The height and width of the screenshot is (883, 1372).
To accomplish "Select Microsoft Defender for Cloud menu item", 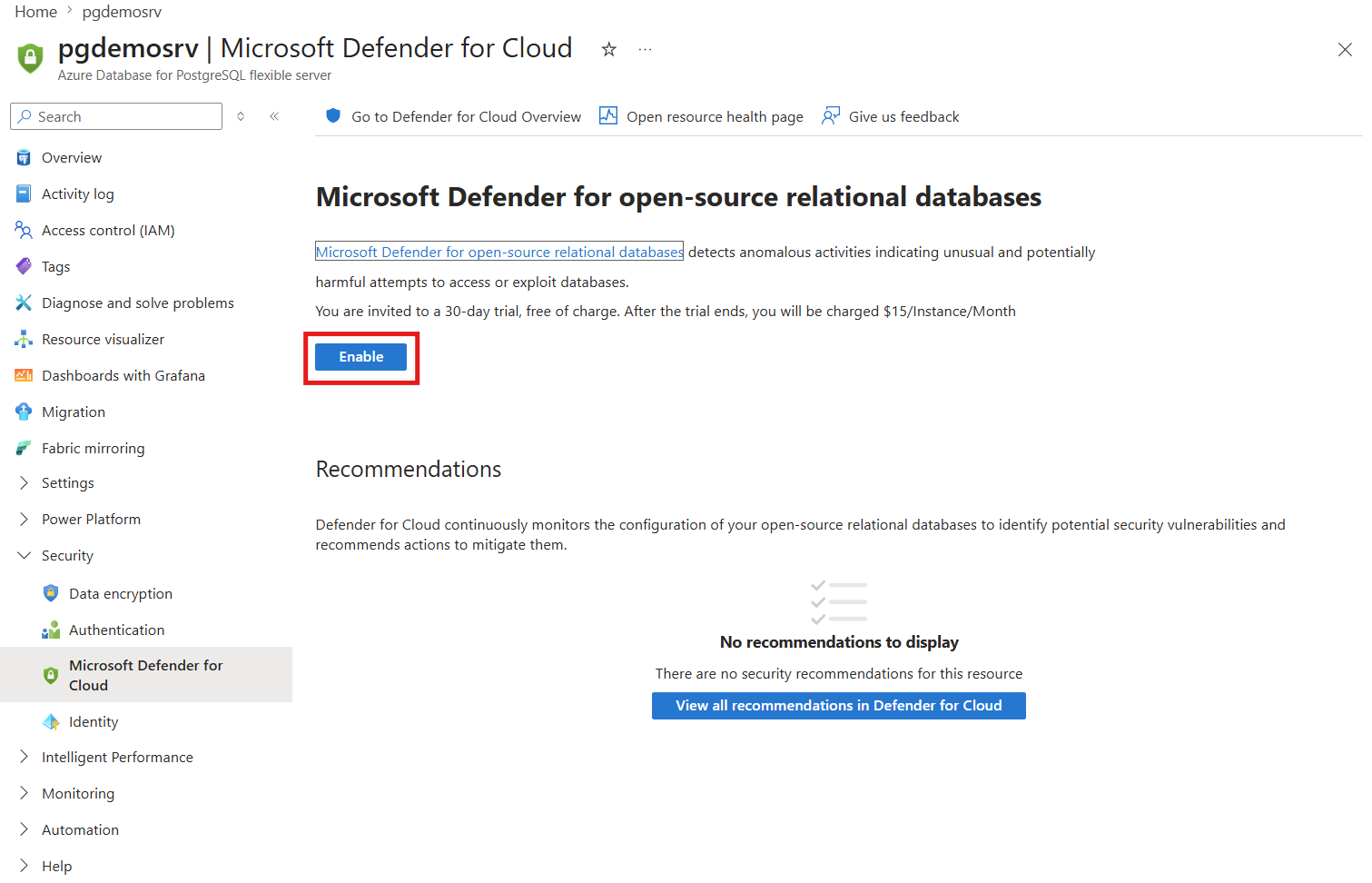I will pos(146,675).
